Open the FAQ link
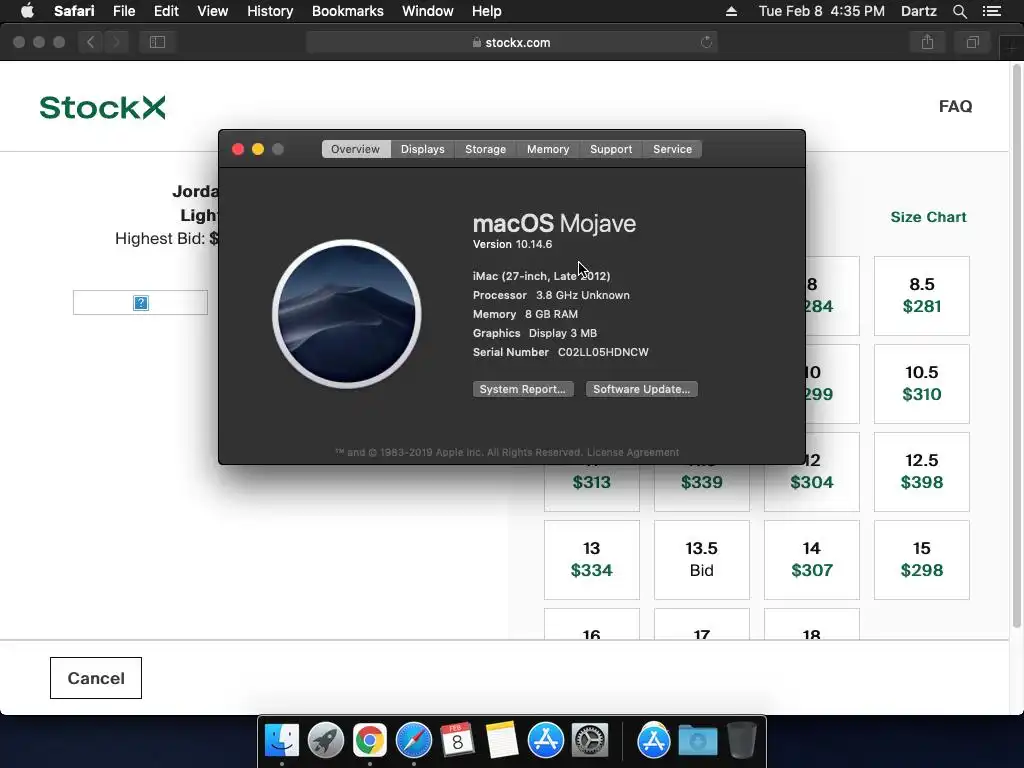Image resolution: width=1024 pixels, height=768 pixels. click(x=955, y=106)
